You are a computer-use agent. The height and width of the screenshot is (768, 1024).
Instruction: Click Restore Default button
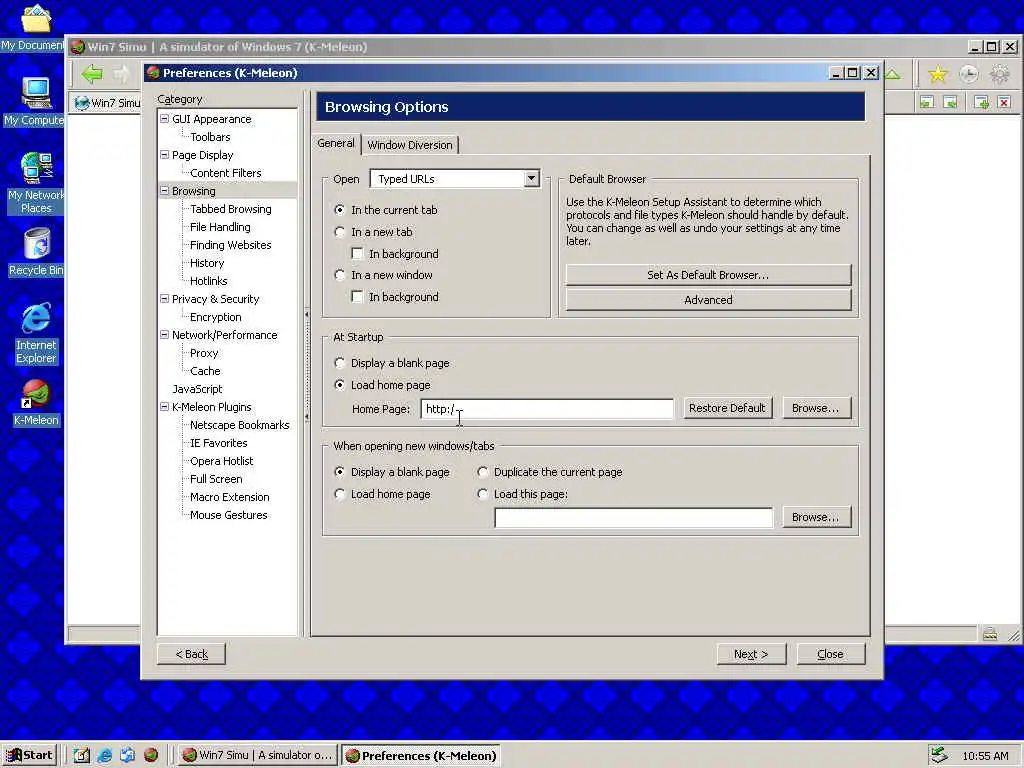(x=727, y=408)
